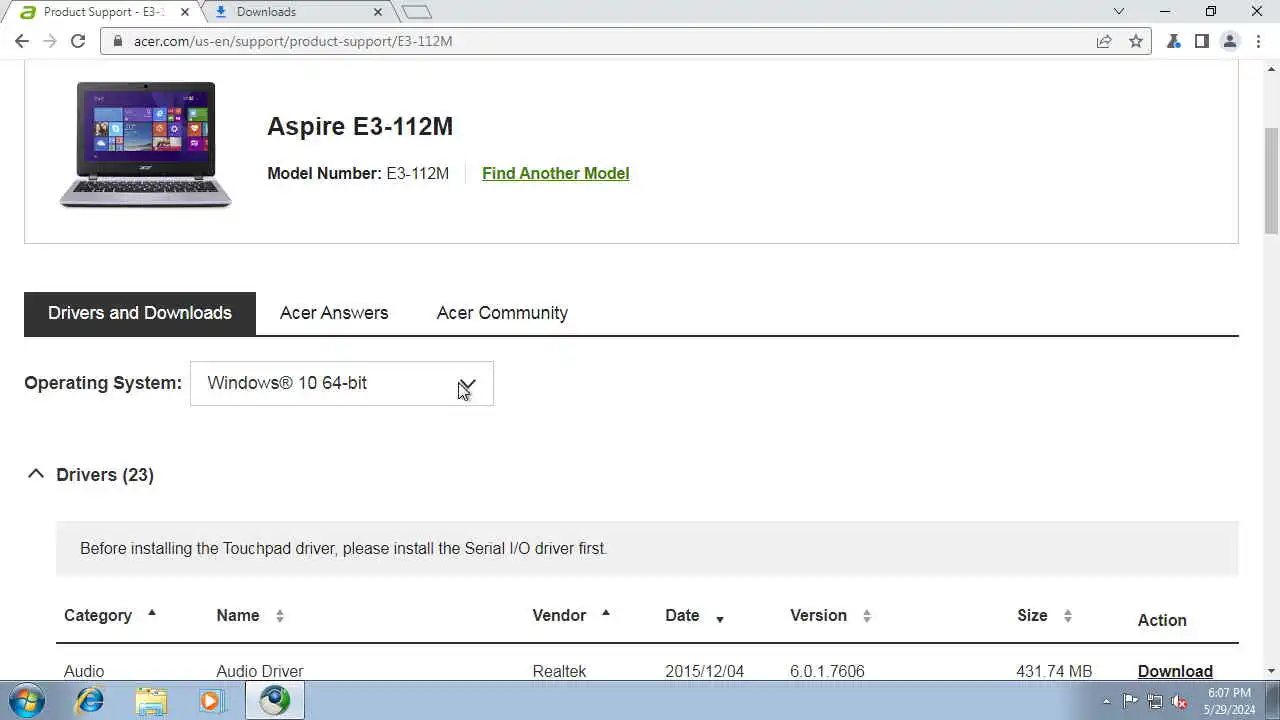Open the Acer Community tab
1280x720 pixels.
click(x=502, y=313)
